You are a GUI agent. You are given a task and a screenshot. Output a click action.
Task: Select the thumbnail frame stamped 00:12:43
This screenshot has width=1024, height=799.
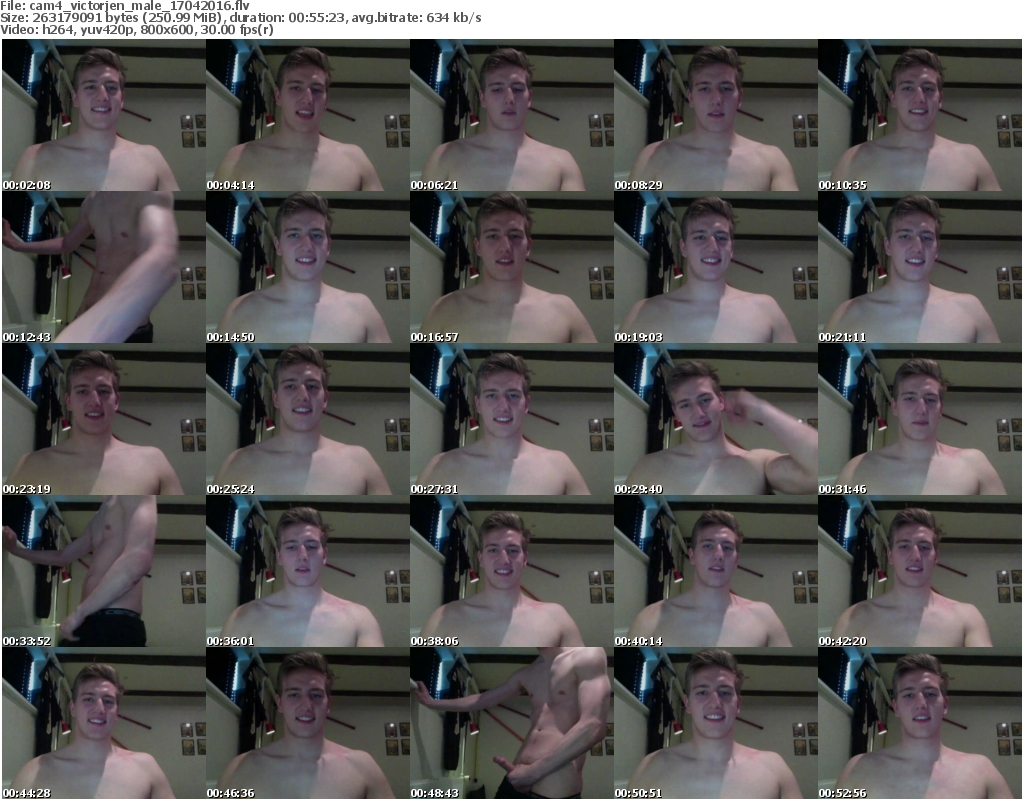click(104, 267)
